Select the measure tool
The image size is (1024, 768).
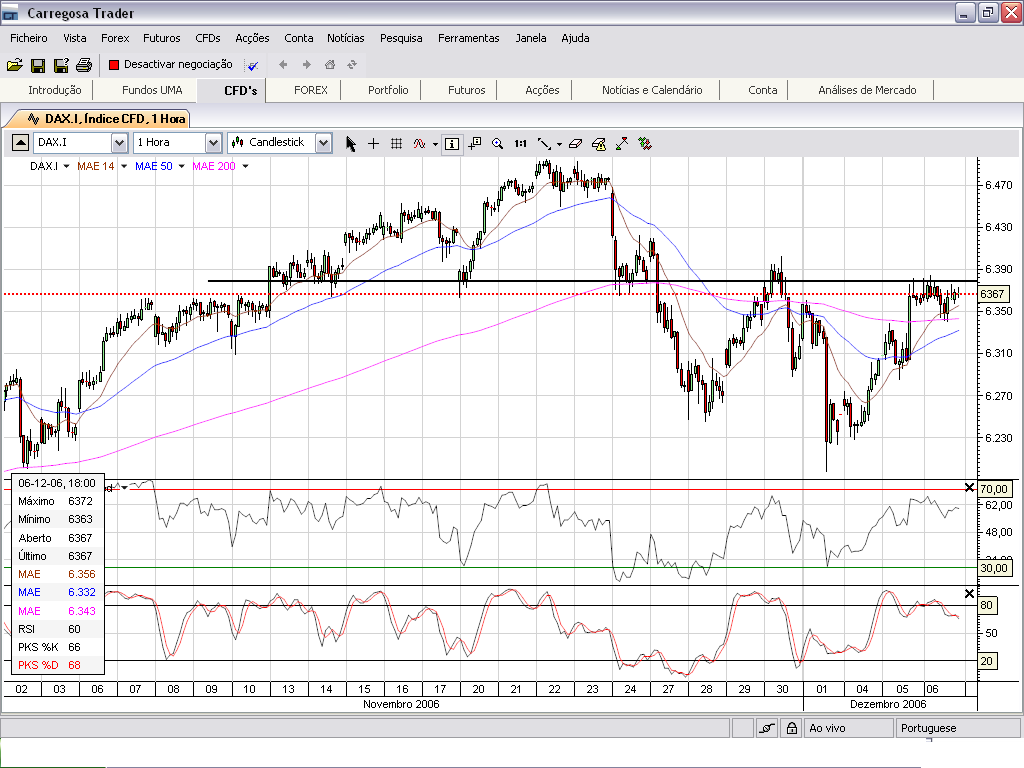click(x=623, y=143)
